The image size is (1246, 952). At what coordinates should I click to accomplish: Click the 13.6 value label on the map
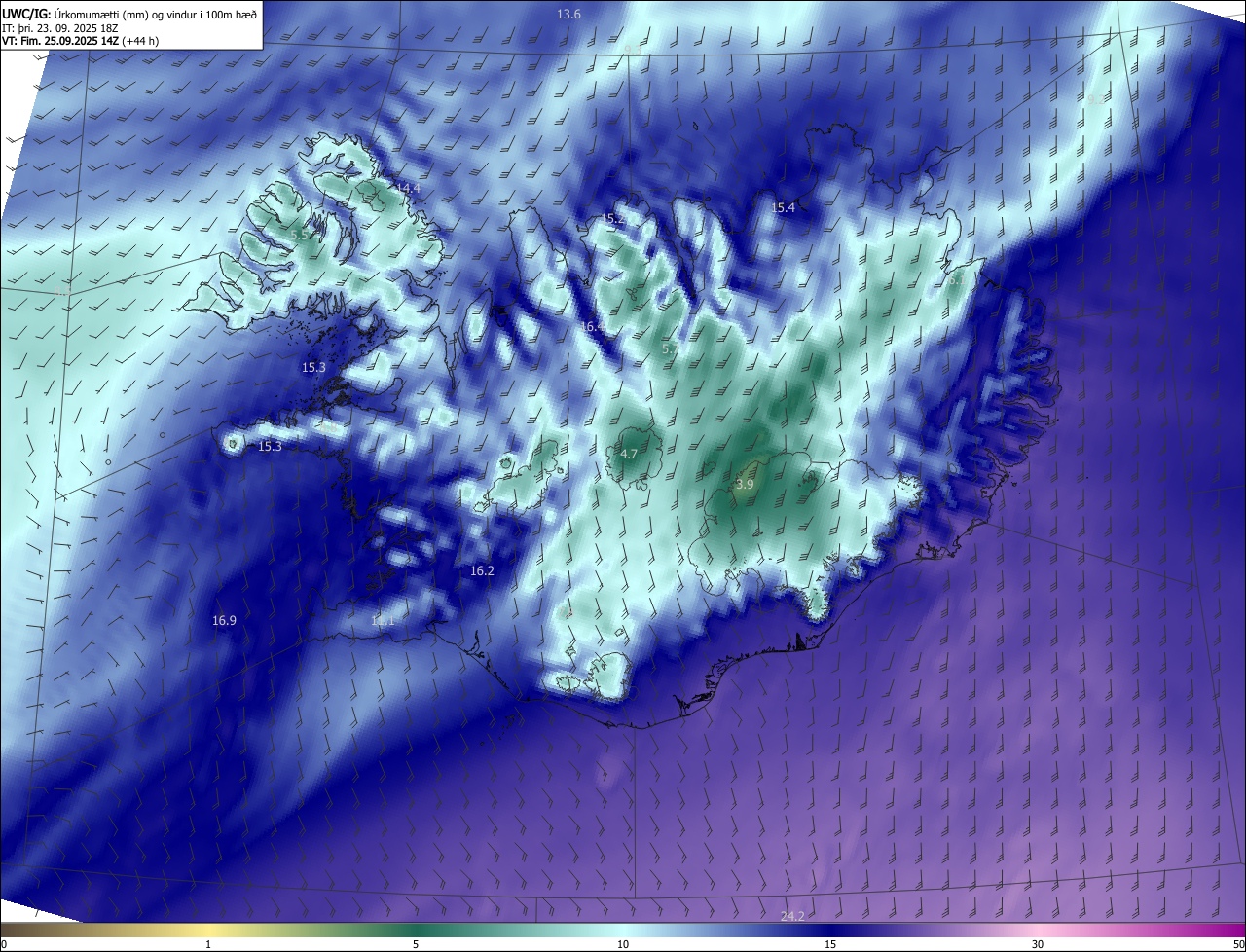[x=568, y=14]
